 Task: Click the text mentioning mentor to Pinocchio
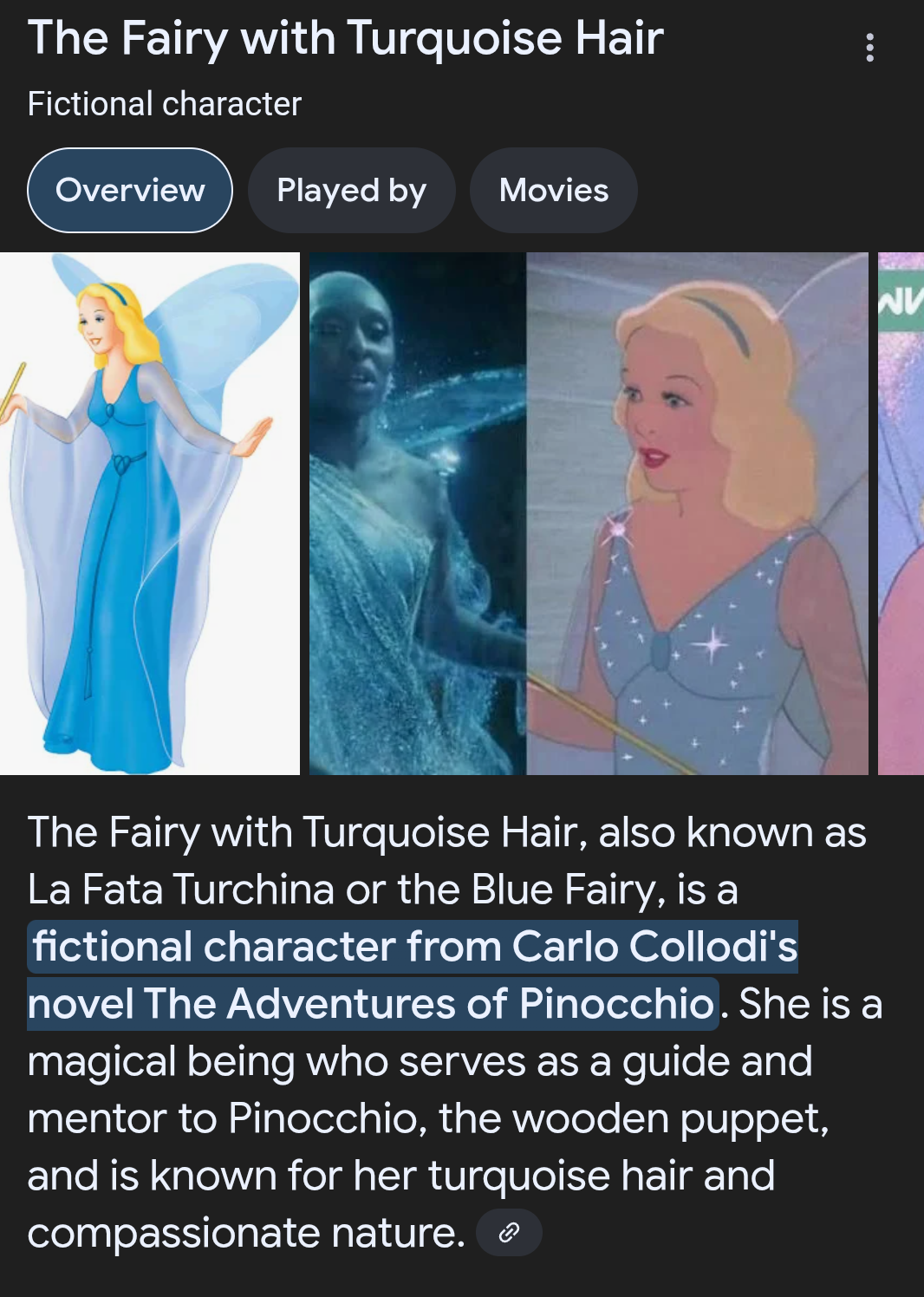click(x=225, y=1118)
